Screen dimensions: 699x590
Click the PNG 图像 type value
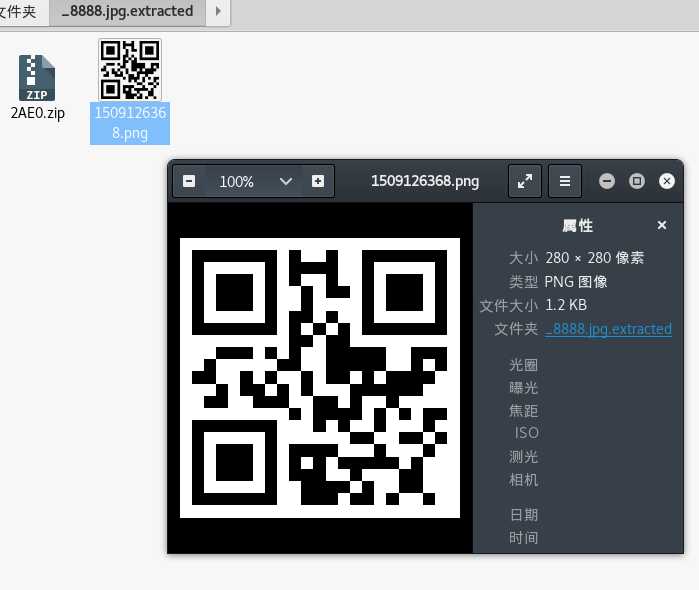(x=576, y=282)
